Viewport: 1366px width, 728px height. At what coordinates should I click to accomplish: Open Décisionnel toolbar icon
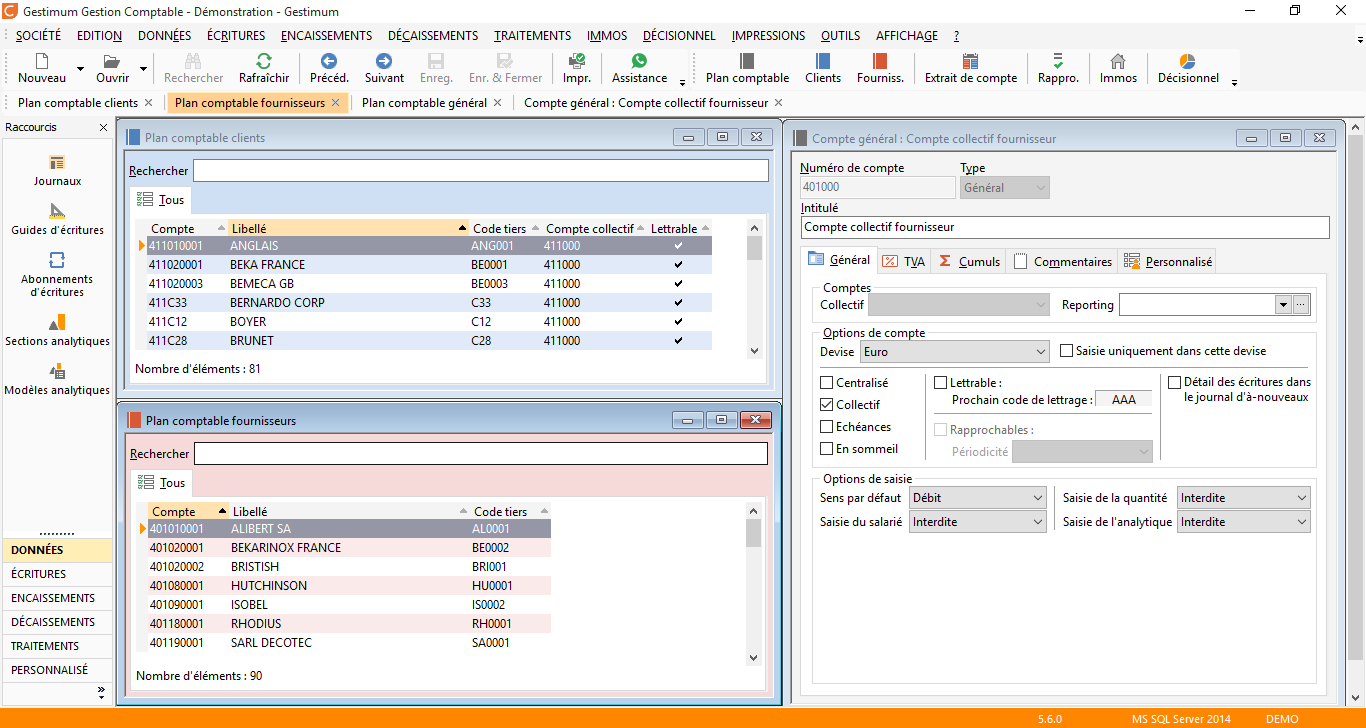coord(1188,61)
